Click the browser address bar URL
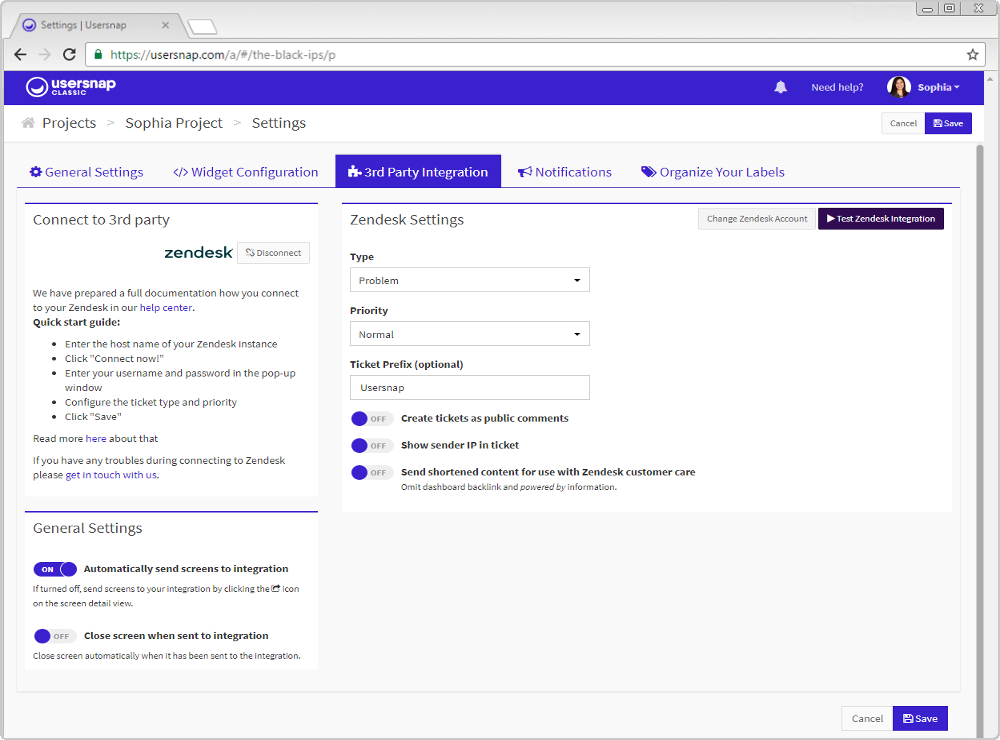Screen dimensions: 1000x740 click(223, 55)
